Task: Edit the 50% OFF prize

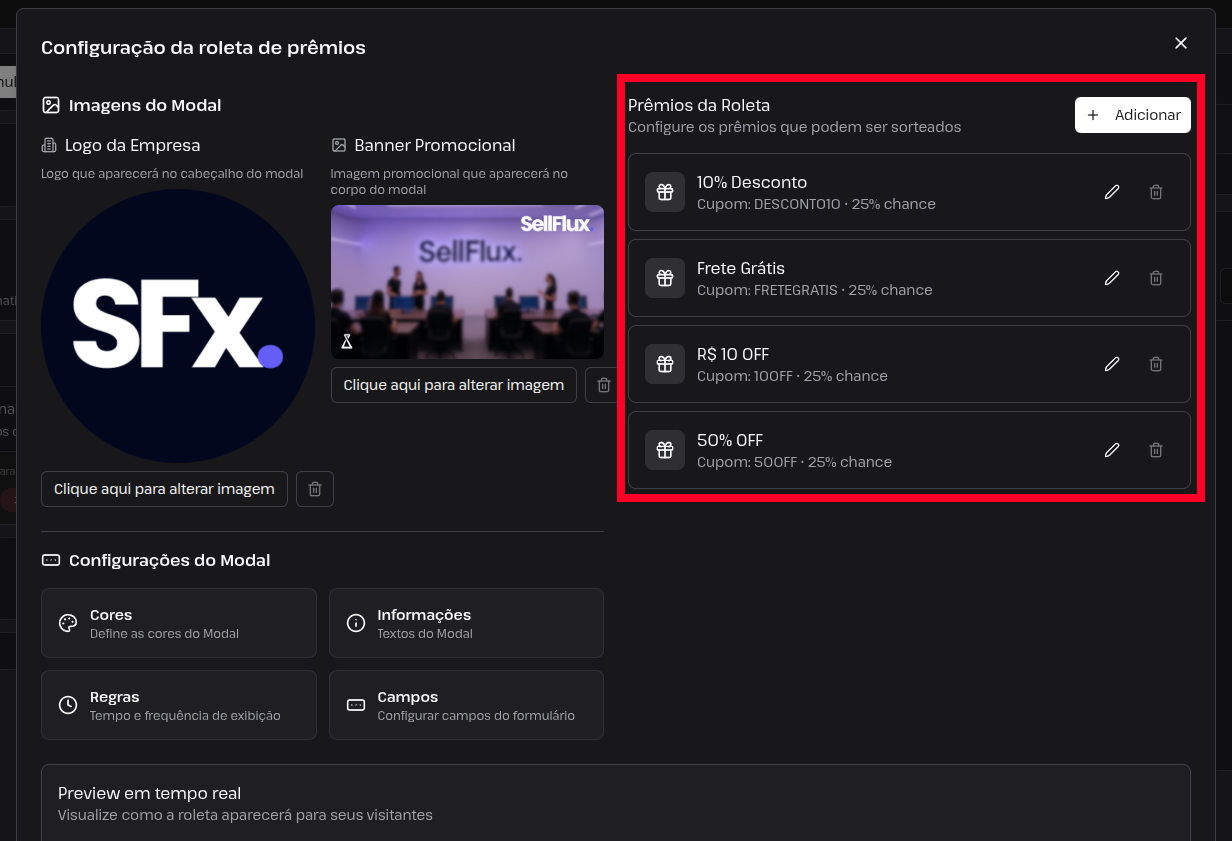Action: point(1111,450)
